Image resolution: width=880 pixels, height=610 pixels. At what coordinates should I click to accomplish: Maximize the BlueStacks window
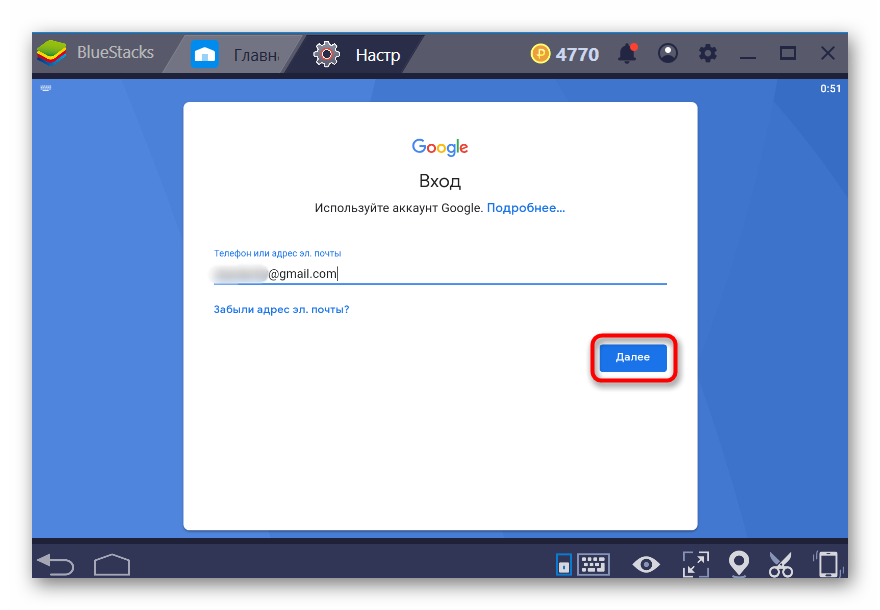[788, 53]
